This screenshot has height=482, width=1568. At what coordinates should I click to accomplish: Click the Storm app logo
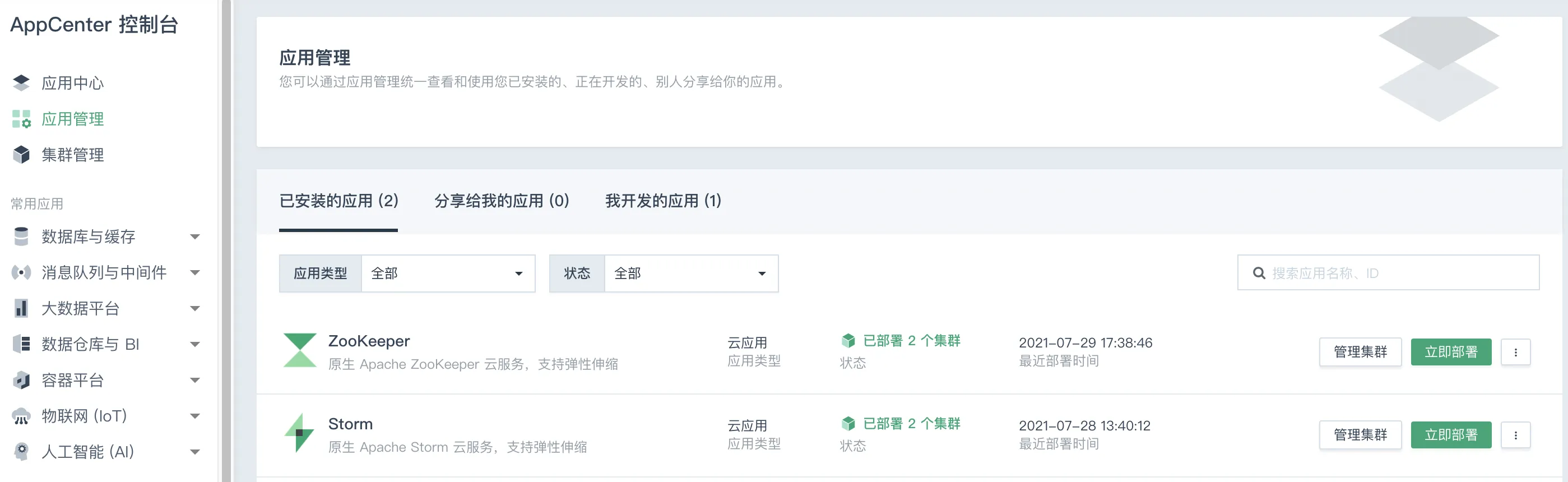tap(299, 433)
